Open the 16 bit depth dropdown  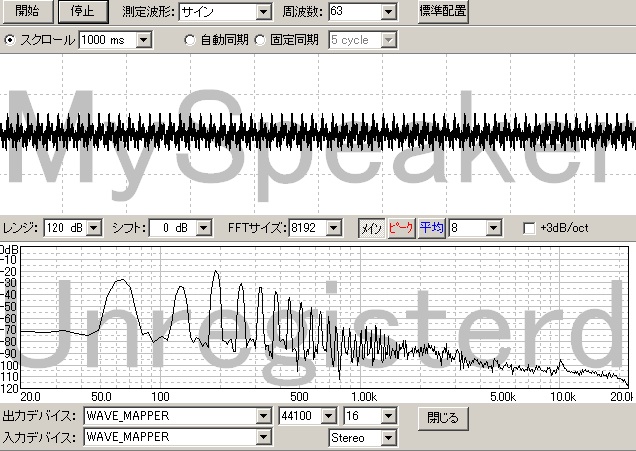pyautogui.click(x=389, y=416)
